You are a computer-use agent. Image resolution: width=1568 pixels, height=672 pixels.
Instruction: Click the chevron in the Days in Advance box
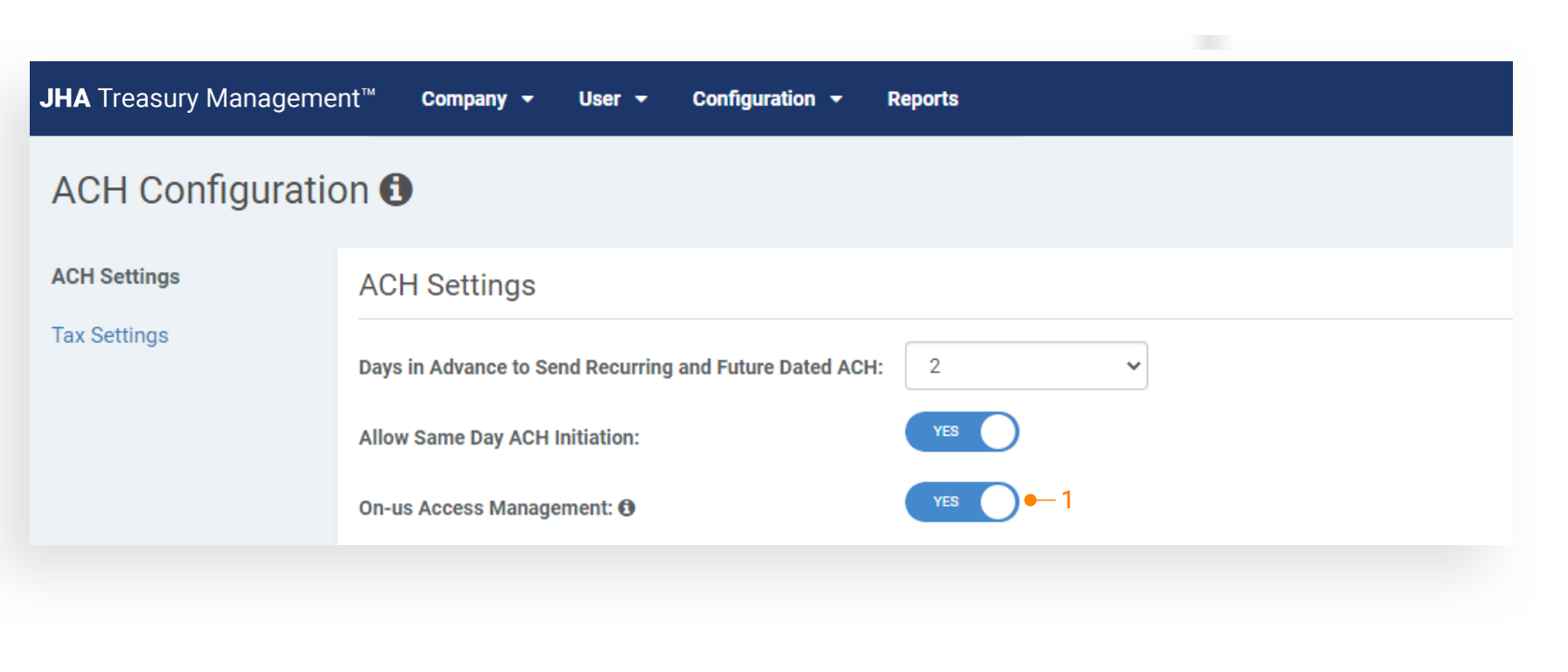(x=1133, y=366)
